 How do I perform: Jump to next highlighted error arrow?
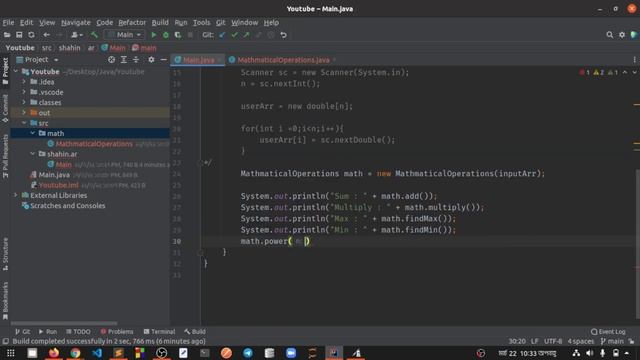pos(634,72)
